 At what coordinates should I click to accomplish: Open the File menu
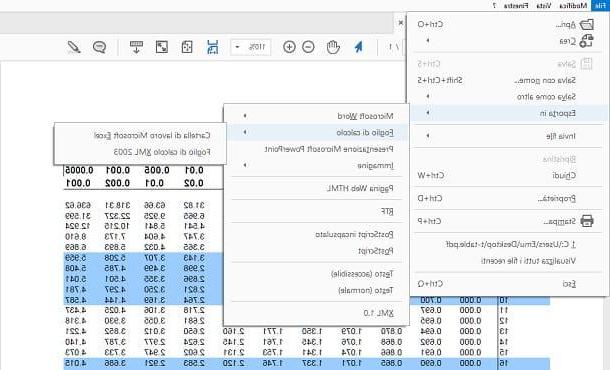(600, 5)
